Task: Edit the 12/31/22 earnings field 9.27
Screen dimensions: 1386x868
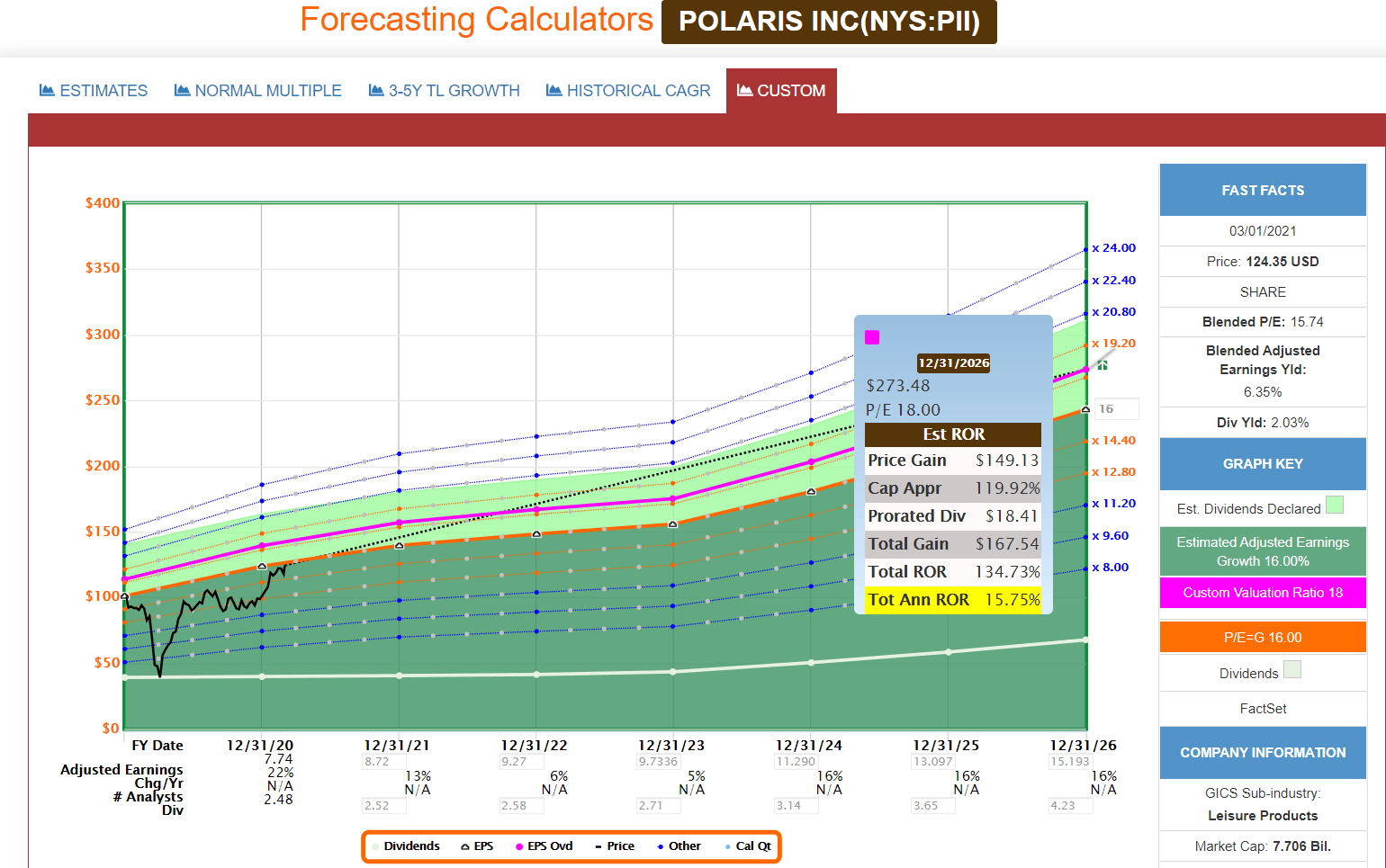Action: 521,761
